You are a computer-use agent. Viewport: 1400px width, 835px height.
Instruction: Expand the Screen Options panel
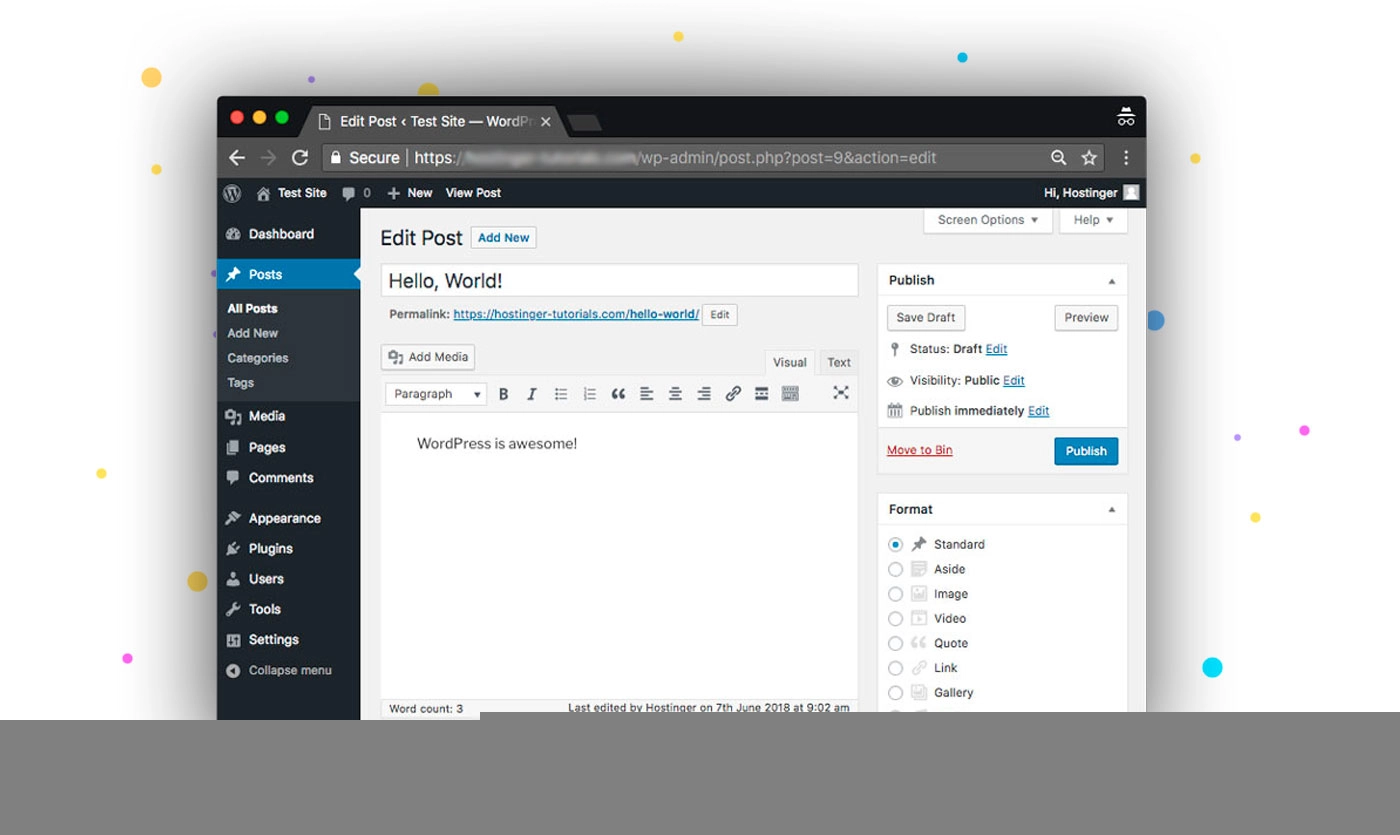pos(988,220)
